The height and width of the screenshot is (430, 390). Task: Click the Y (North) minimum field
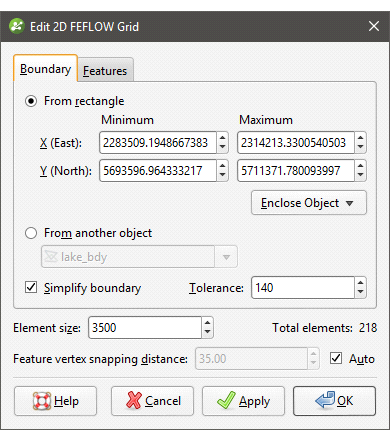pyautogui.click(x=158, y=171)
